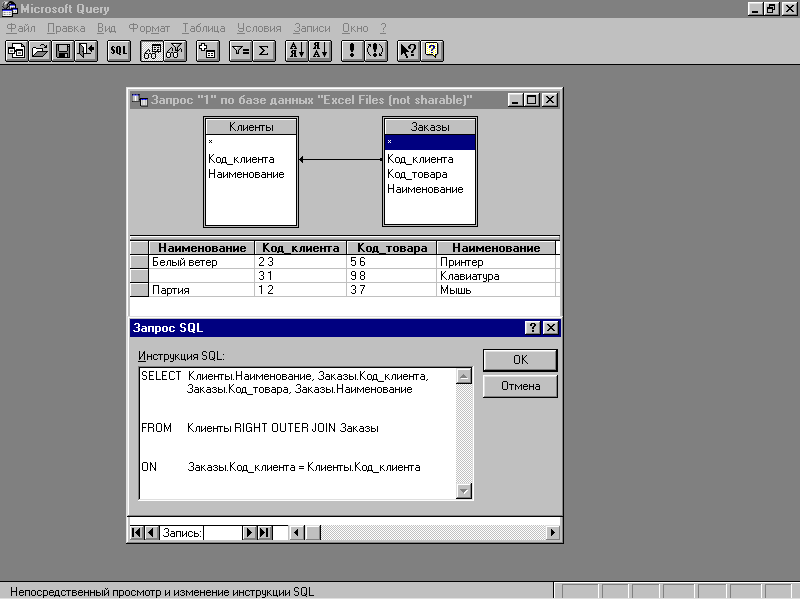Image resolution: width=800 pixels, height=600 pixels.
Task: Go to the next record
Action: (249, 533)
